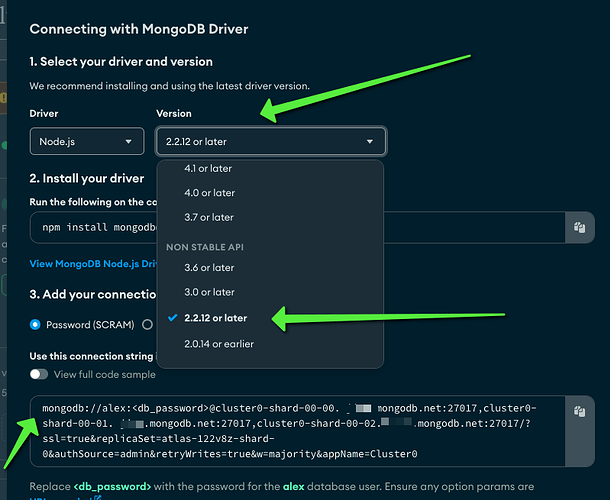Image resolution: width=610 pixels, height=500 pixels.
Task: Copy the npm install command
Action: [x=578, y=227]
